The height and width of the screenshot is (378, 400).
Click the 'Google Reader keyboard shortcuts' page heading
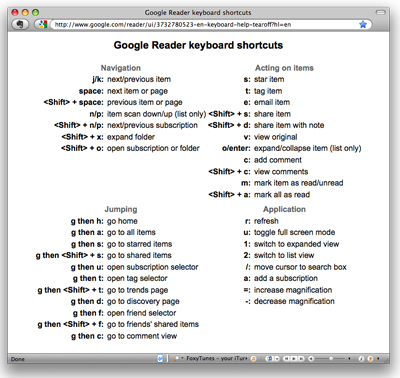pos(198,45)
